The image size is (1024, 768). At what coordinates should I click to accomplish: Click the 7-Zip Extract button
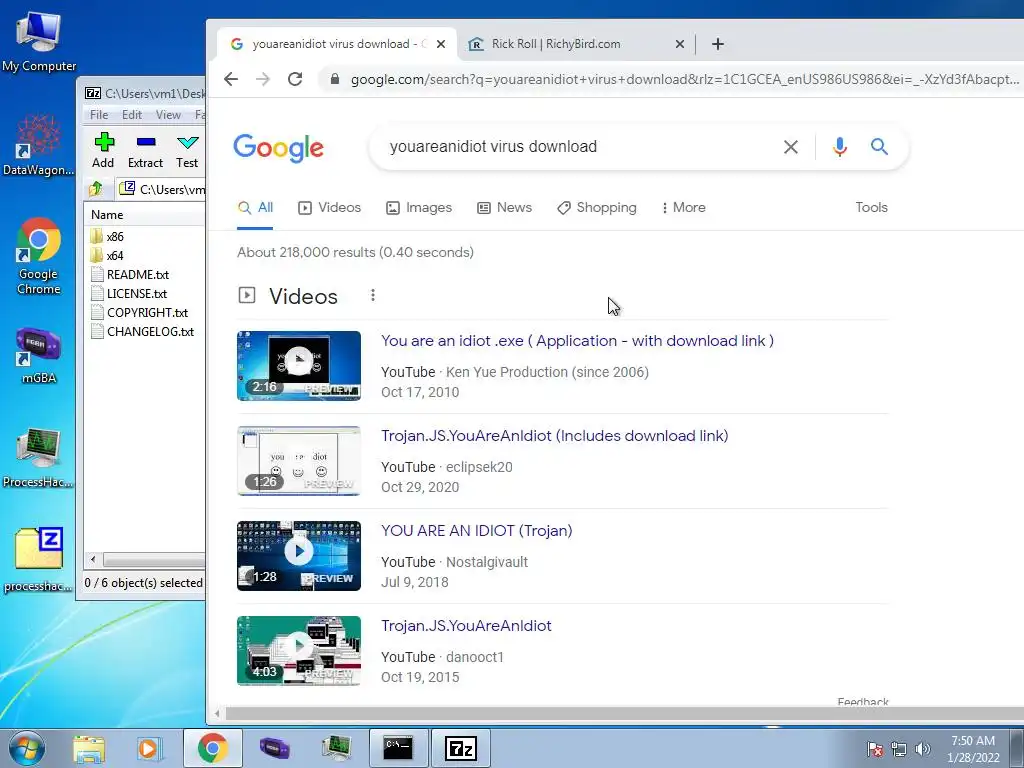(145, 150)
